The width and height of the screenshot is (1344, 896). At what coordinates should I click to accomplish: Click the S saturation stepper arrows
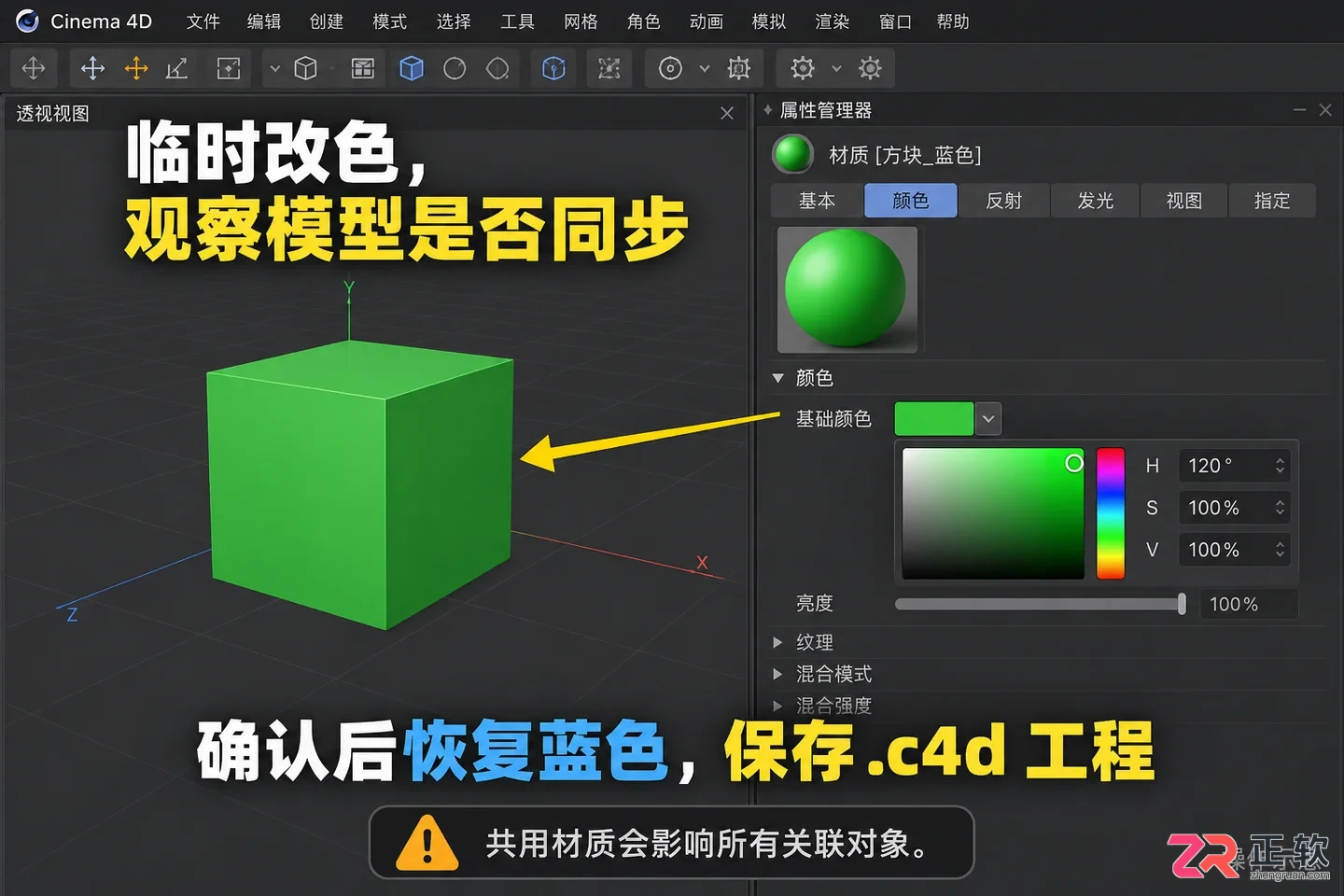pyautogui.click(x=1280, y=508)
